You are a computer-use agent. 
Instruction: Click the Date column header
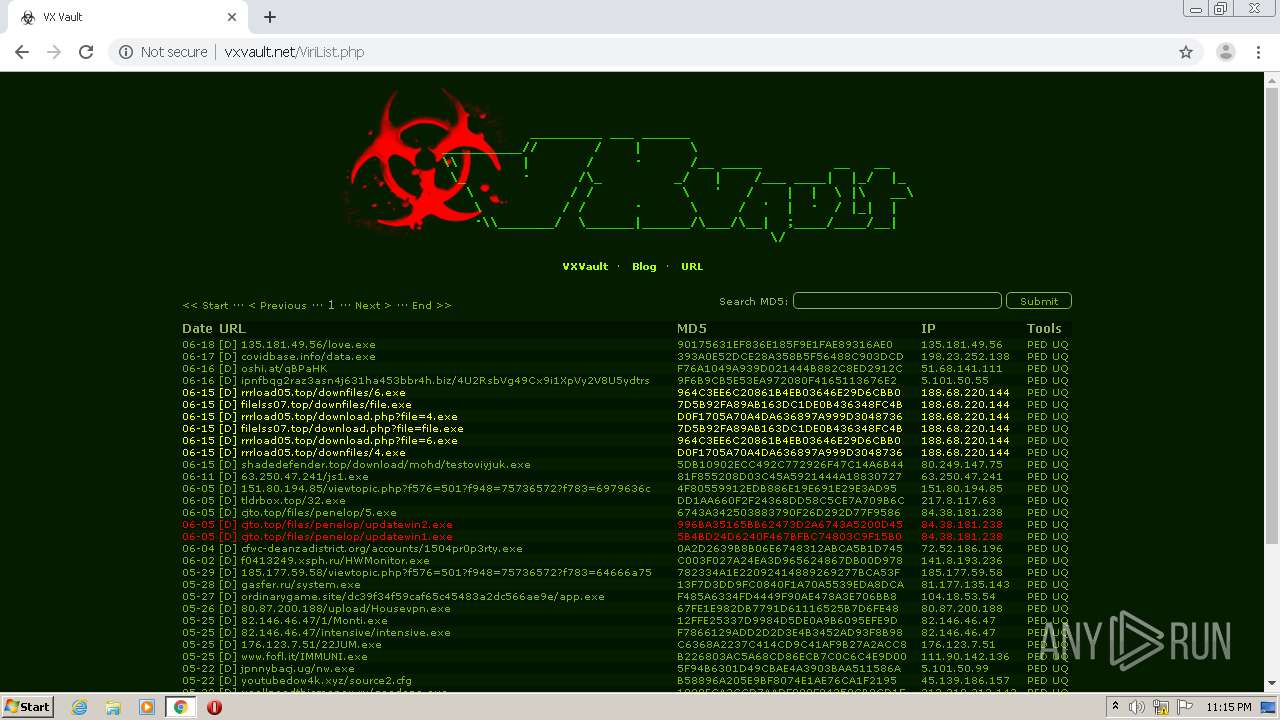[197, 328]
